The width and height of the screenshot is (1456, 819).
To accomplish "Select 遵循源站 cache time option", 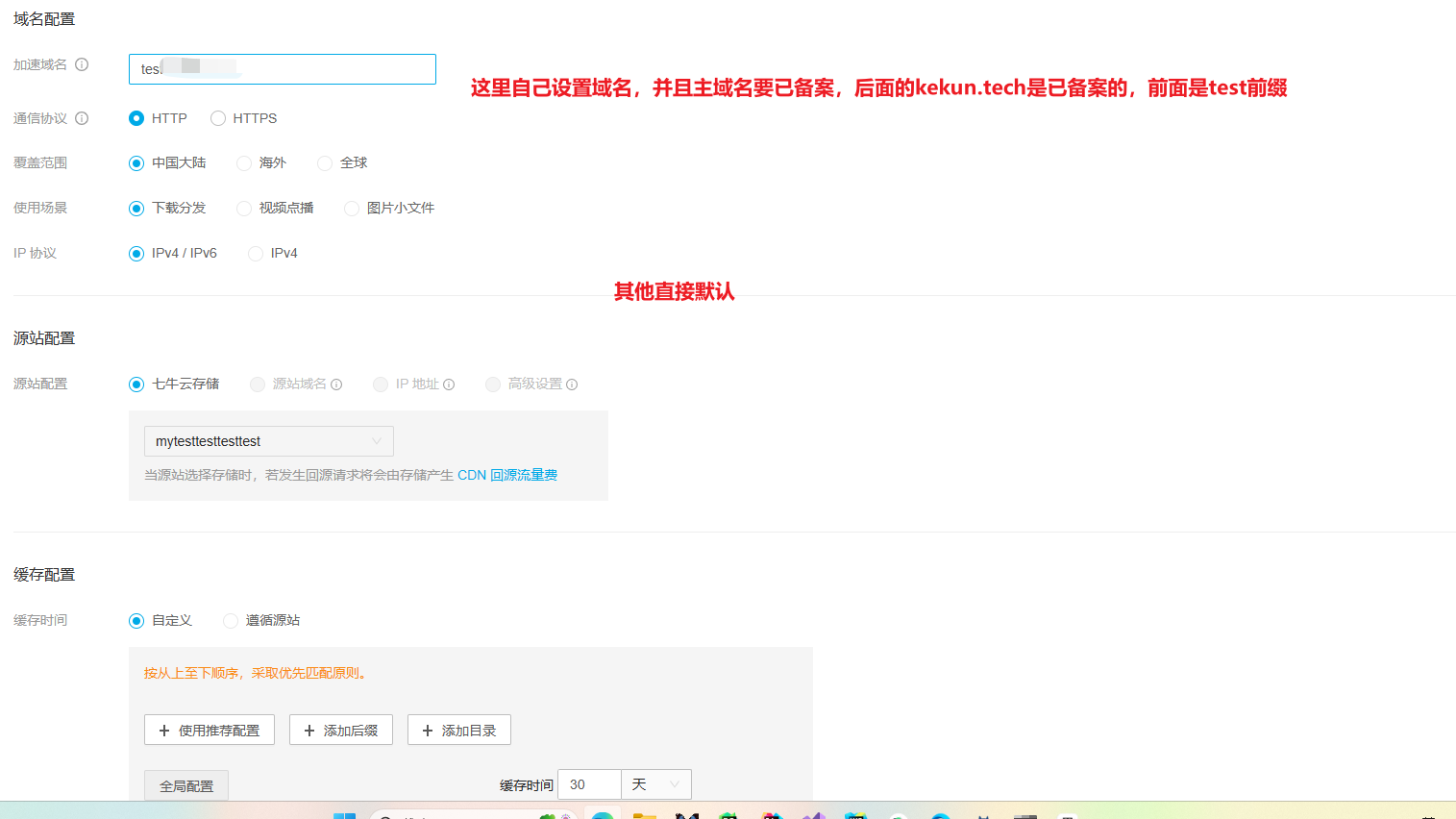I will 231,621.
